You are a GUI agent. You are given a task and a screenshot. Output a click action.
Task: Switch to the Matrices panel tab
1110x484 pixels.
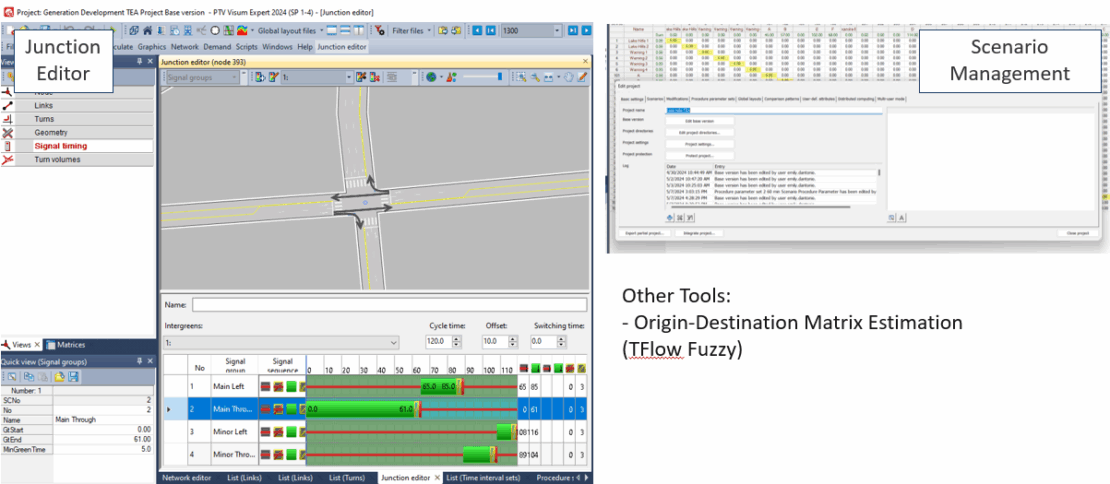click(65, 345)
